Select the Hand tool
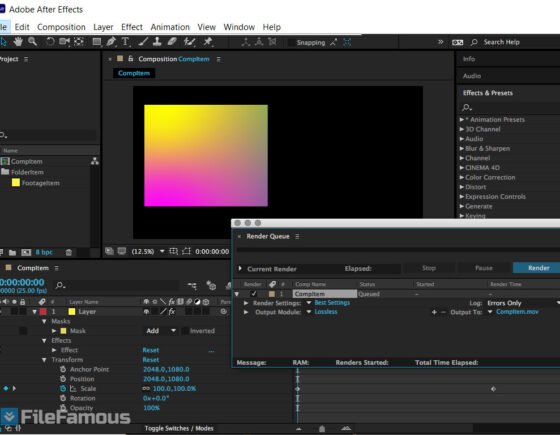Screen dimensions: 560x435 pyautogui.click(x=18, y=42)
